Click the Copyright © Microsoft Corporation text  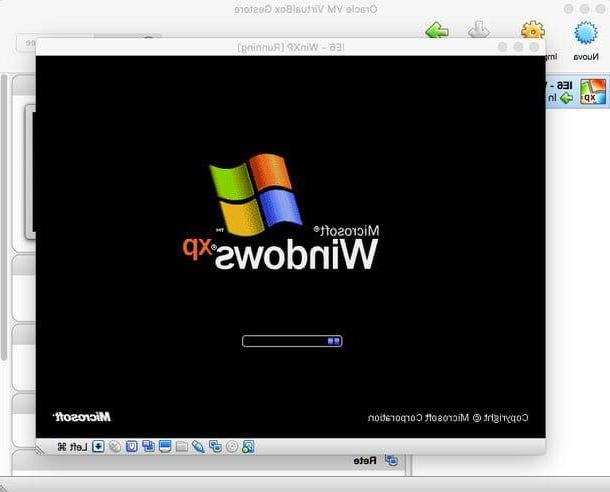(x=448, y=418)
